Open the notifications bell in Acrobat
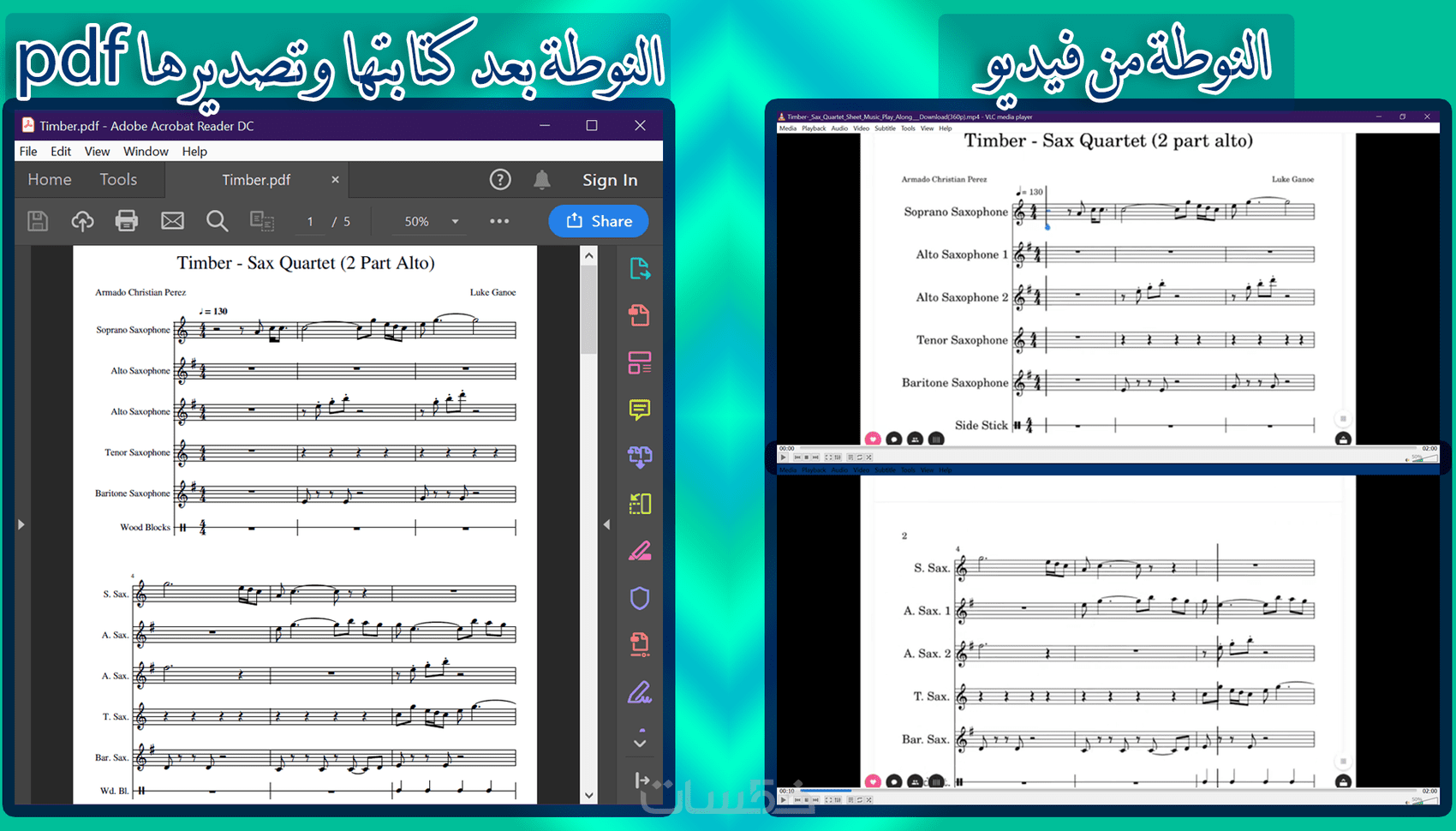This screenshot has height=831, width=1456. [542, 179]
